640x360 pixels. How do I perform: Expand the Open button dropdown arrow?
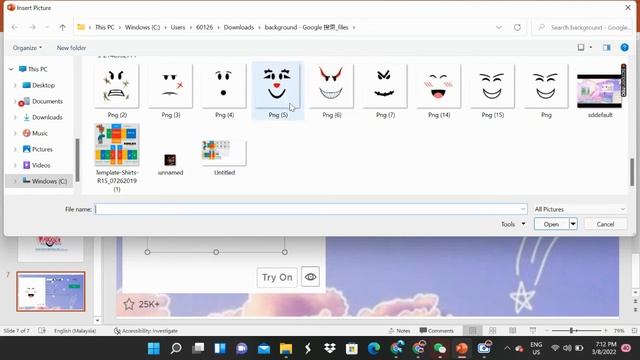(573, 224)
